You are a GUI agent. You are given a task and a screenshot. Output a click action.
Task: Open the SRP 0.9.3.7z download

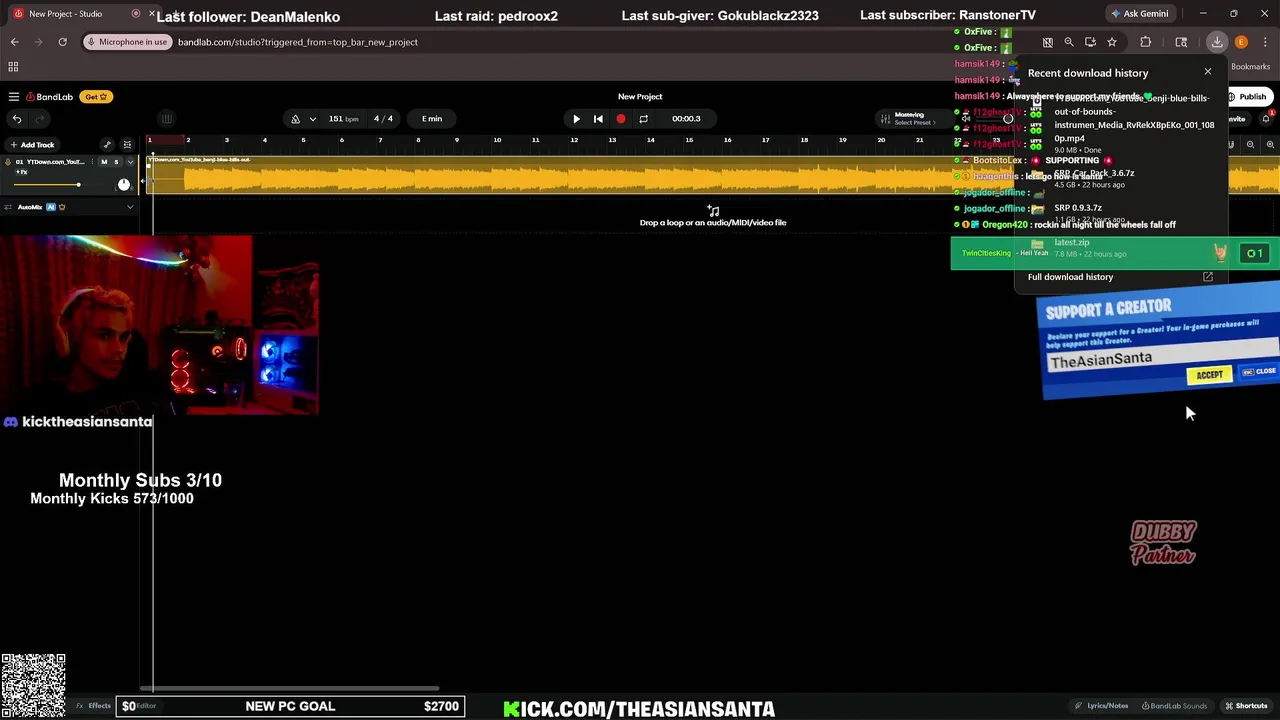coord(1120,213)
